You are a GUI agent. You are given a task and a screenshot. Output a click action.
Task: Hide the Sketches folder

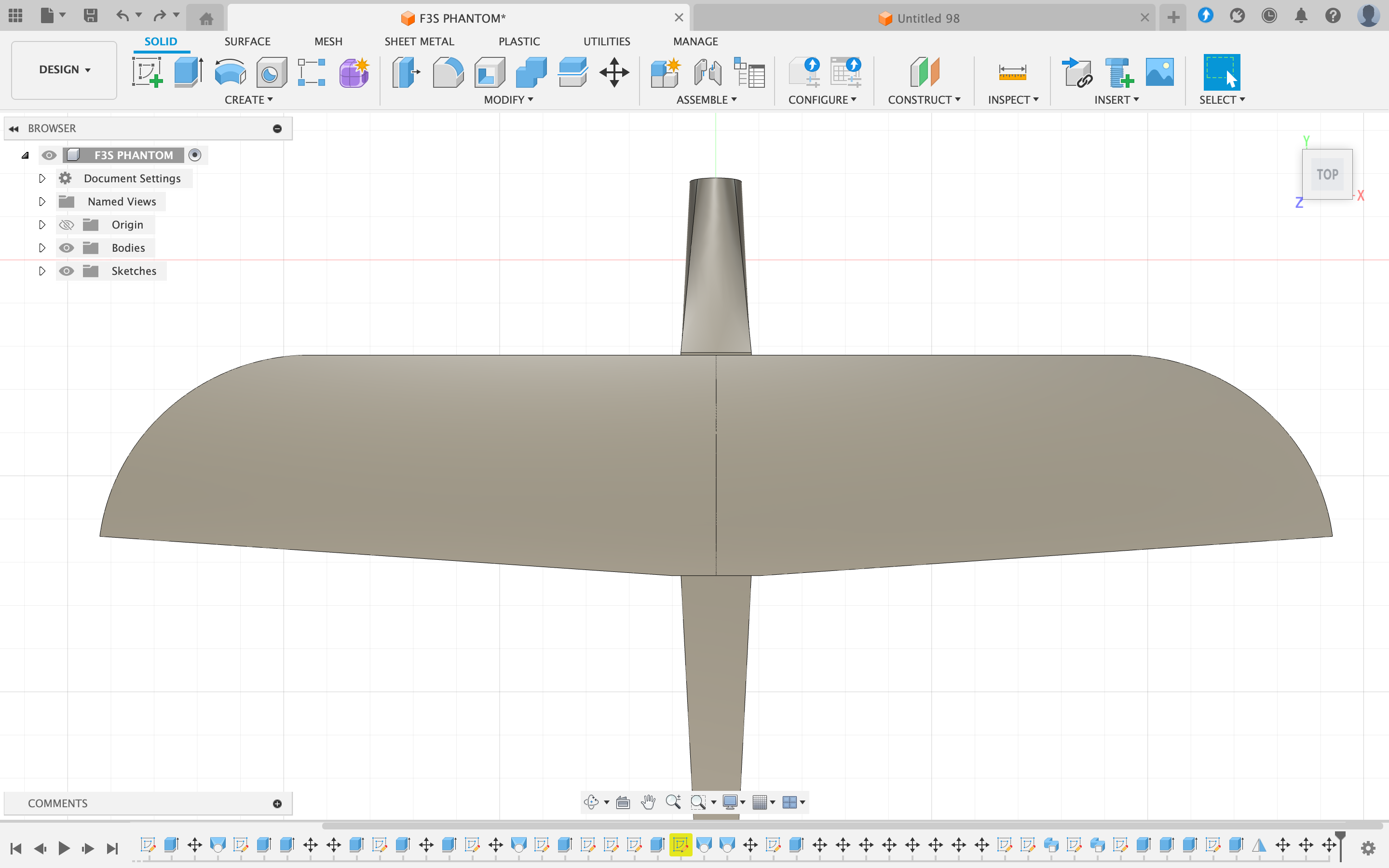(67, 271)
